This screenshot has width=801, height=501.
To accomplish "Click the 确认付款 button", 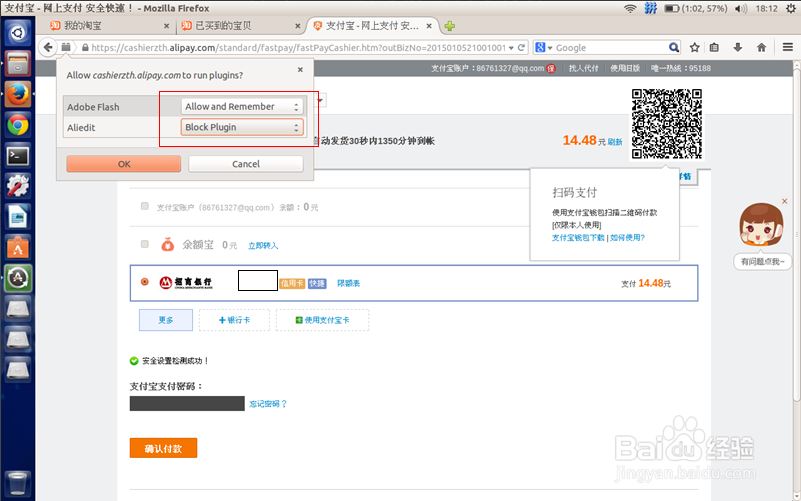I will pyautogui.click(x=163, y=448).
